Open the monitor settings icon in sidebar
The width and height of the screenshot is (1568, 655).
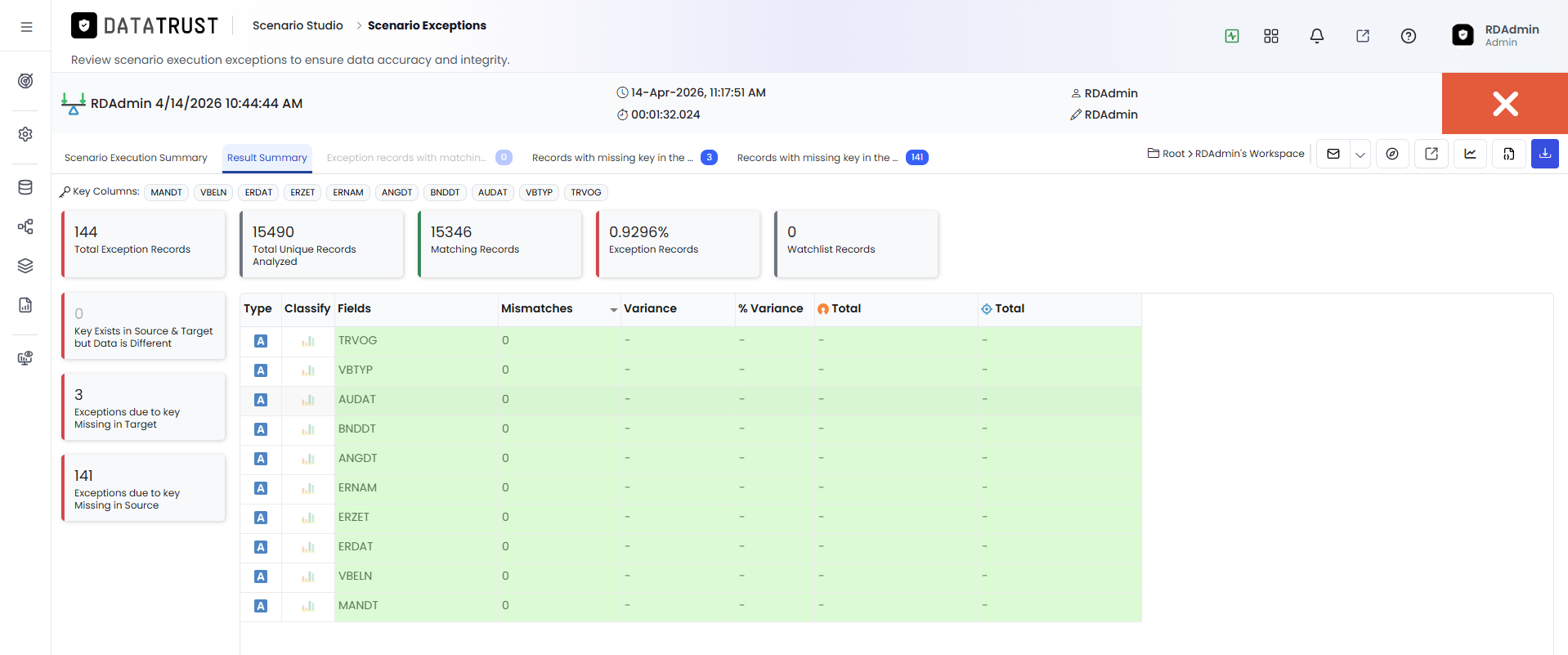tap(25, 358)
